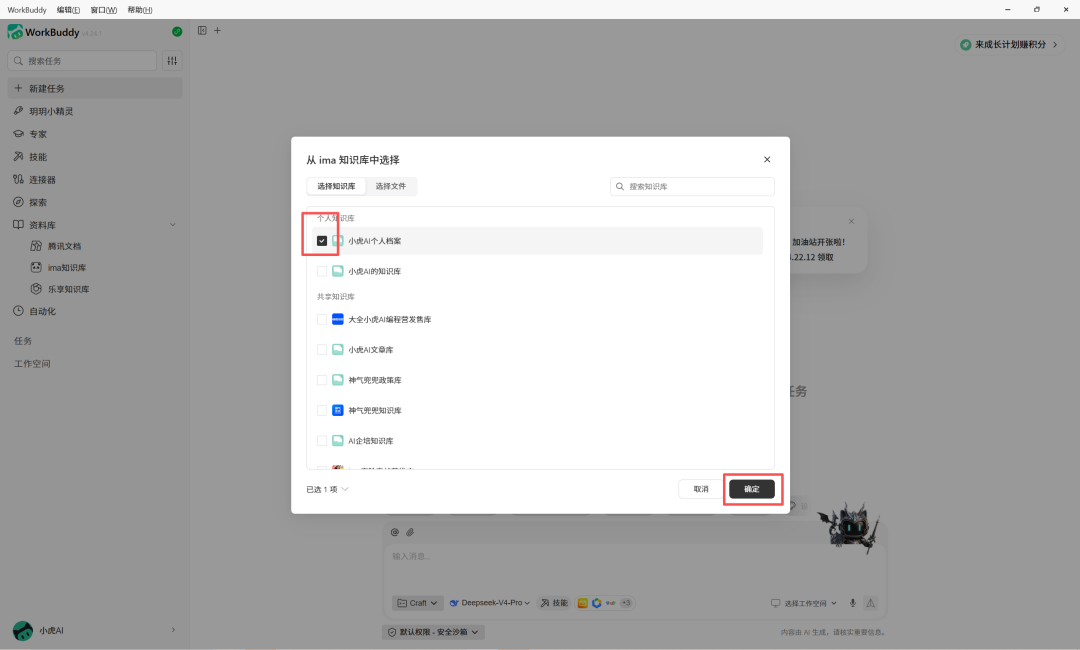Click 新建任务 in the sidebar
1080x650 pixels.
[95, 88]
